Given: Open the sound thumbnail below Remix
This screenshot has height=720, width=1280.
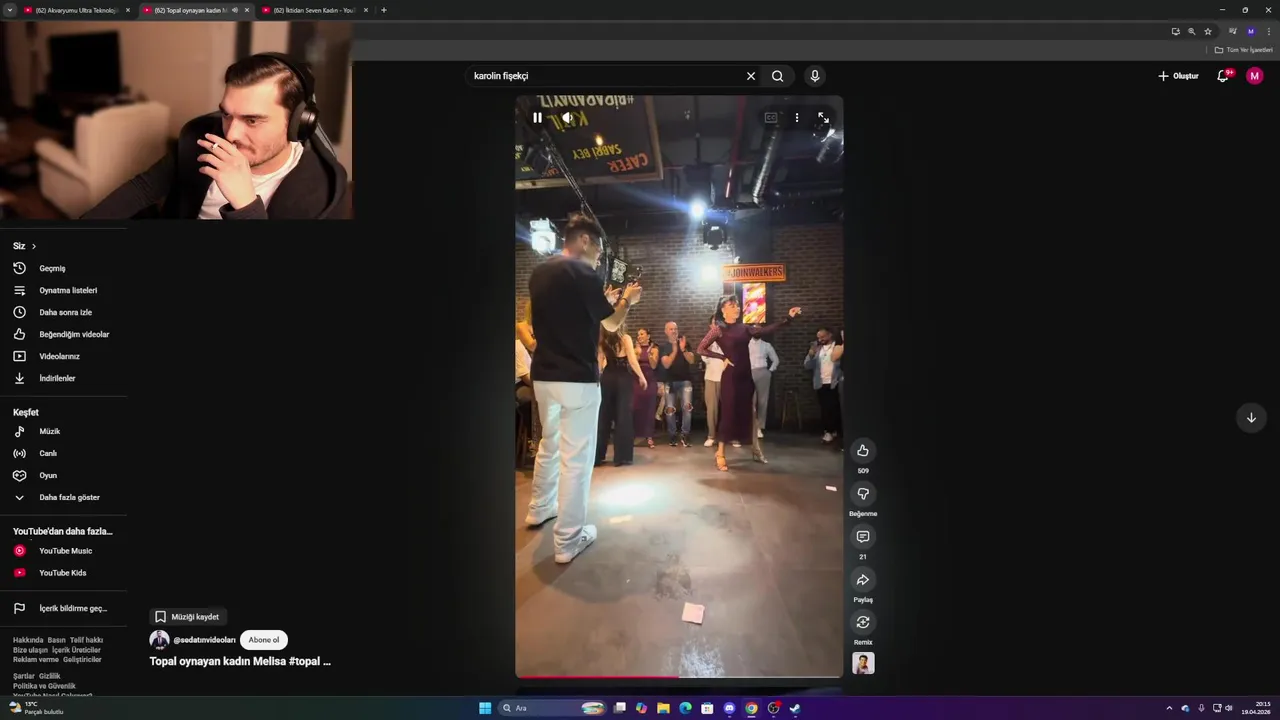Looking at the screenshot, I should 863,663.
